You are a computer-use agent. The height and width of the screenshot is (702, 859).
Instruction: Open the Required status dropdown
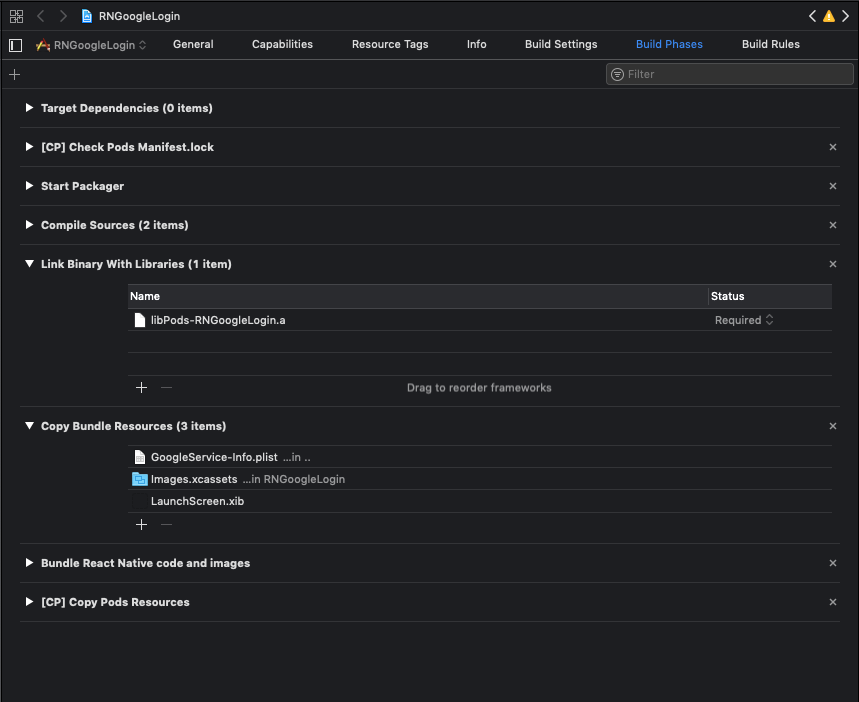(744, 320)
